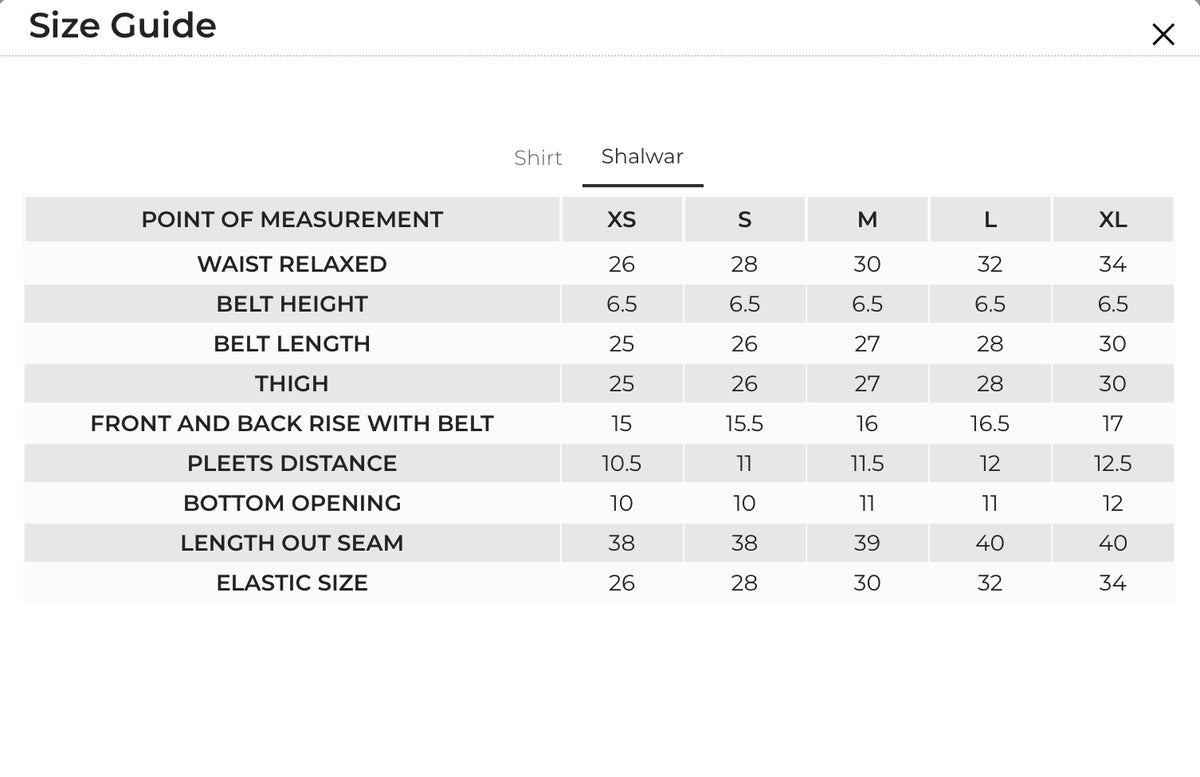Click the M size column header
Screen dimensions: 1200x777
pos(867,220)
